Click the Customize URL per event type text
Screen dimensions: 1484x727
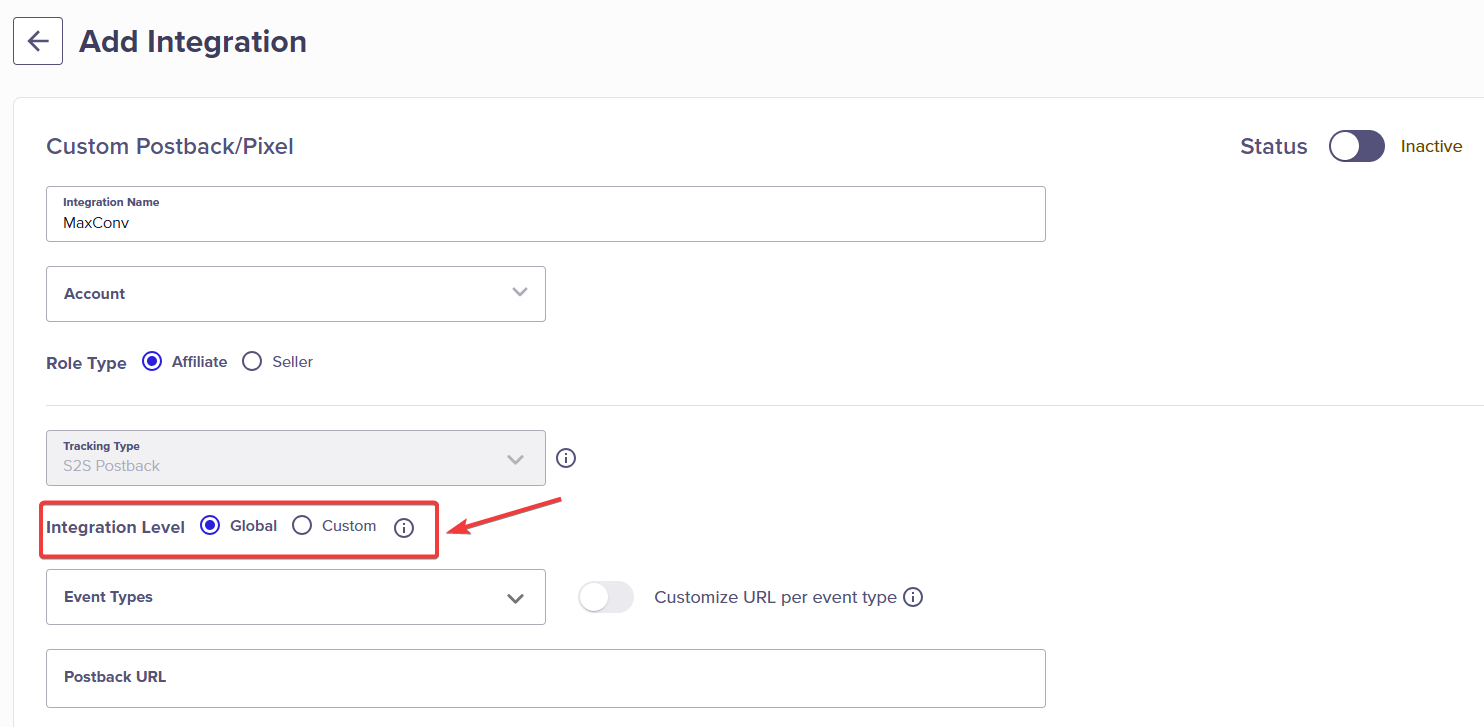[x=775, y=597]
